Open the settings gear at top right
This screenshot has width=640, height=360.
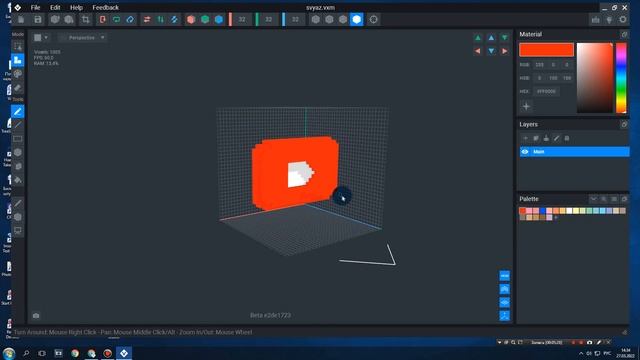623,20
